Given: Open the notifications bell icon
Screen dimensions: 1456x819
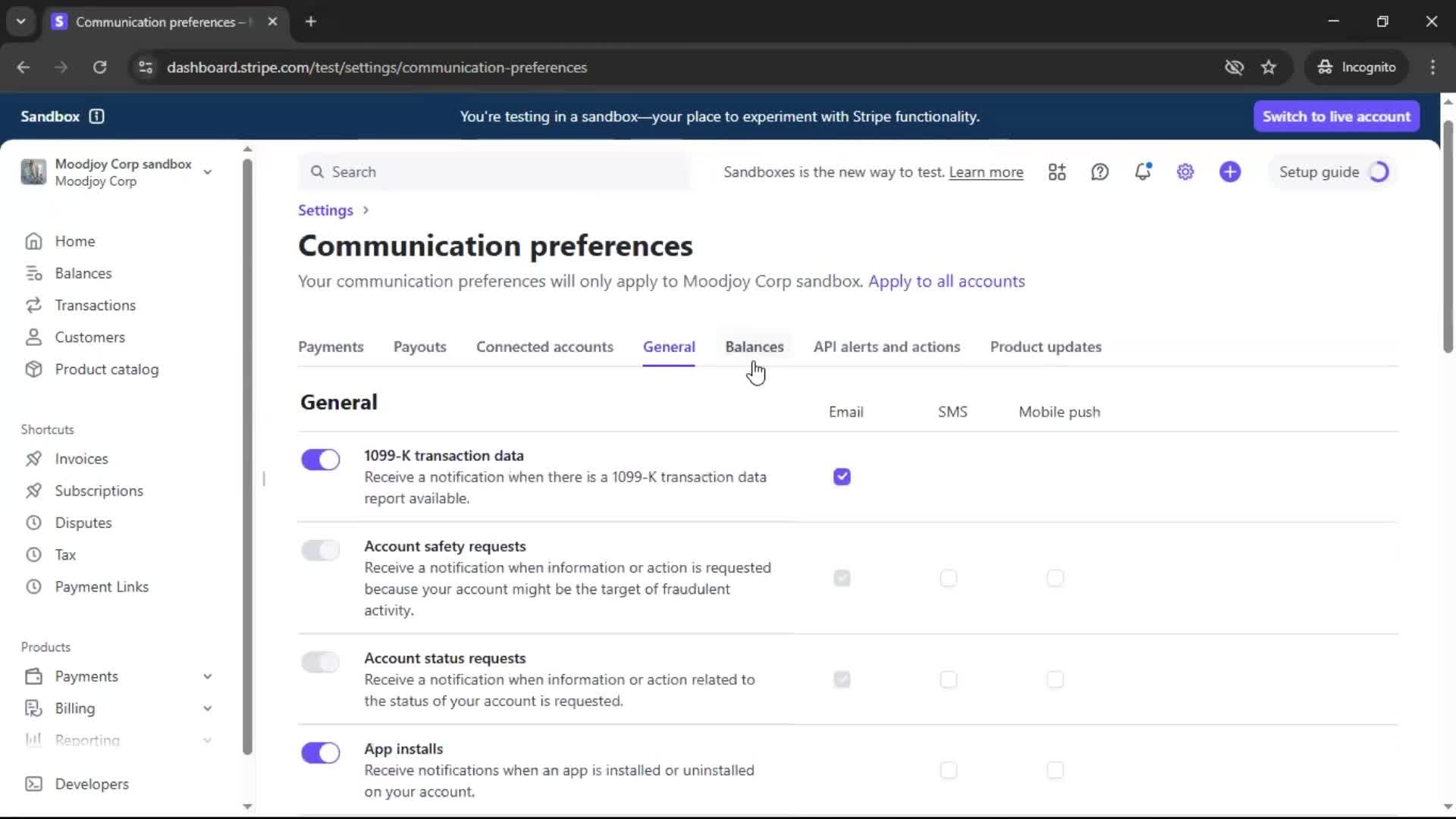Looking at the screenshot, I should pyautogui.click(x=1143, y=172).
